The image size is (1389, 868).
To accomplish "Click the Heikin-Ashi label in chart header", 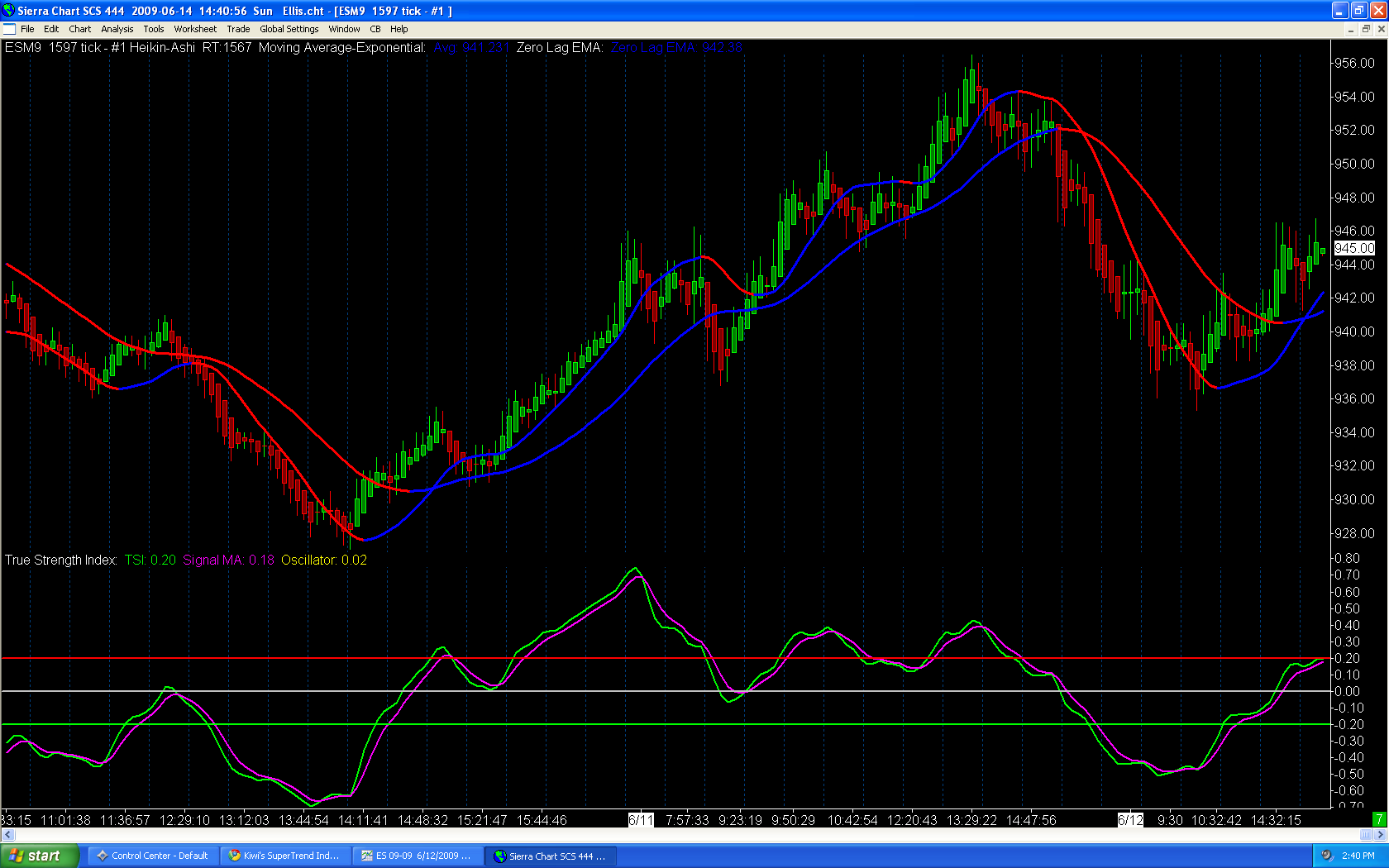I will coord(162,48).
